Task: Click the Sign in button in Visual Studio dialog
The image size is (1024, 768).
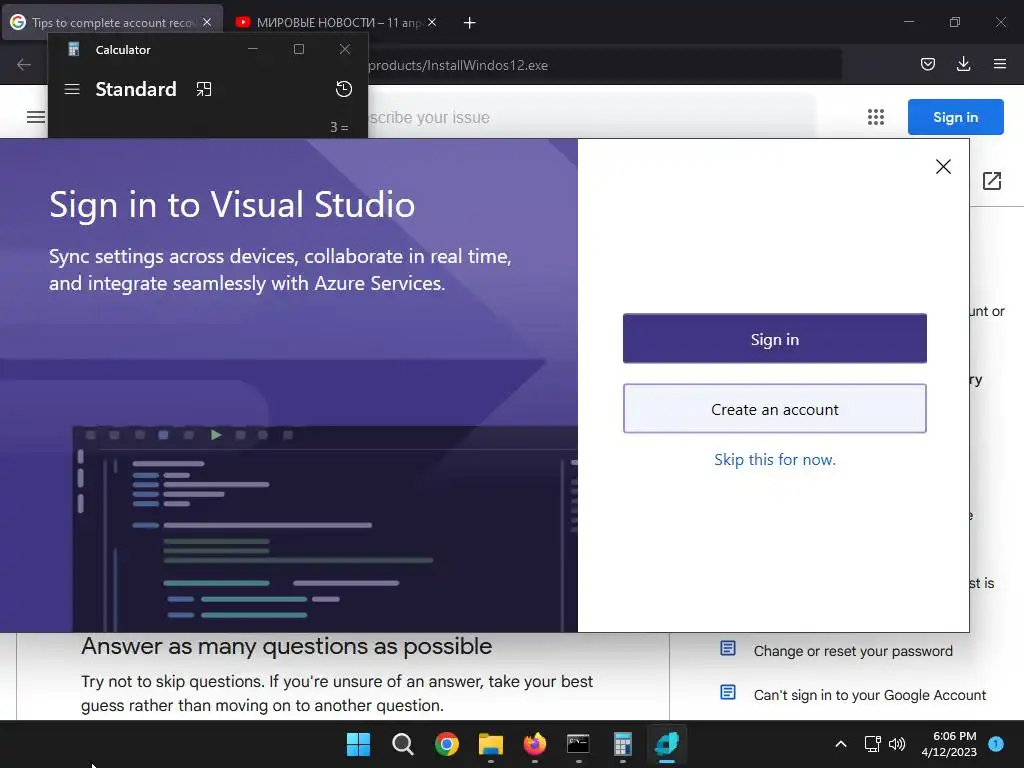Action: pyautogui.click(x=775, y=338)
